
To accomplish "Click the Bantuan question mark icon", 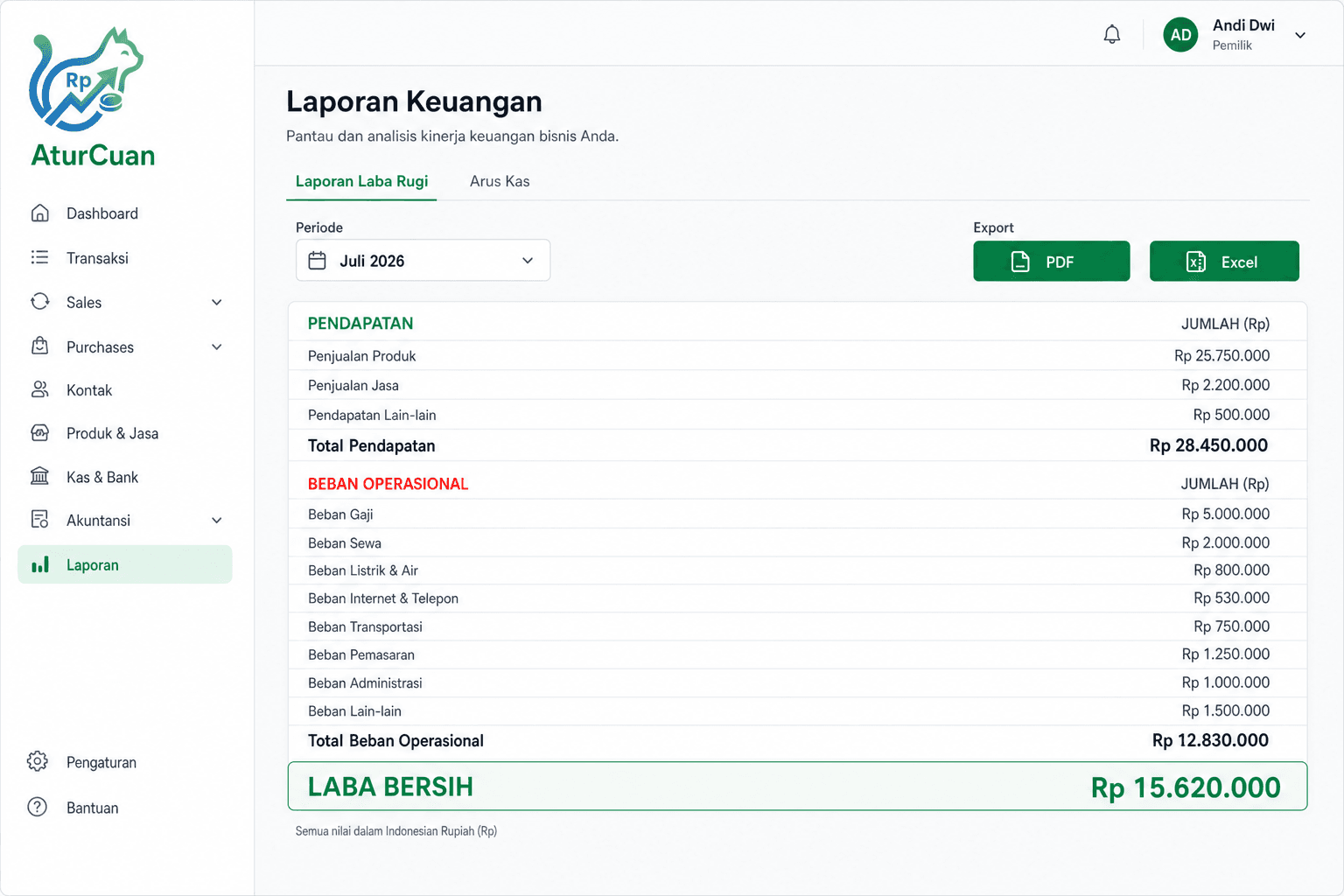I will [38, 807].
